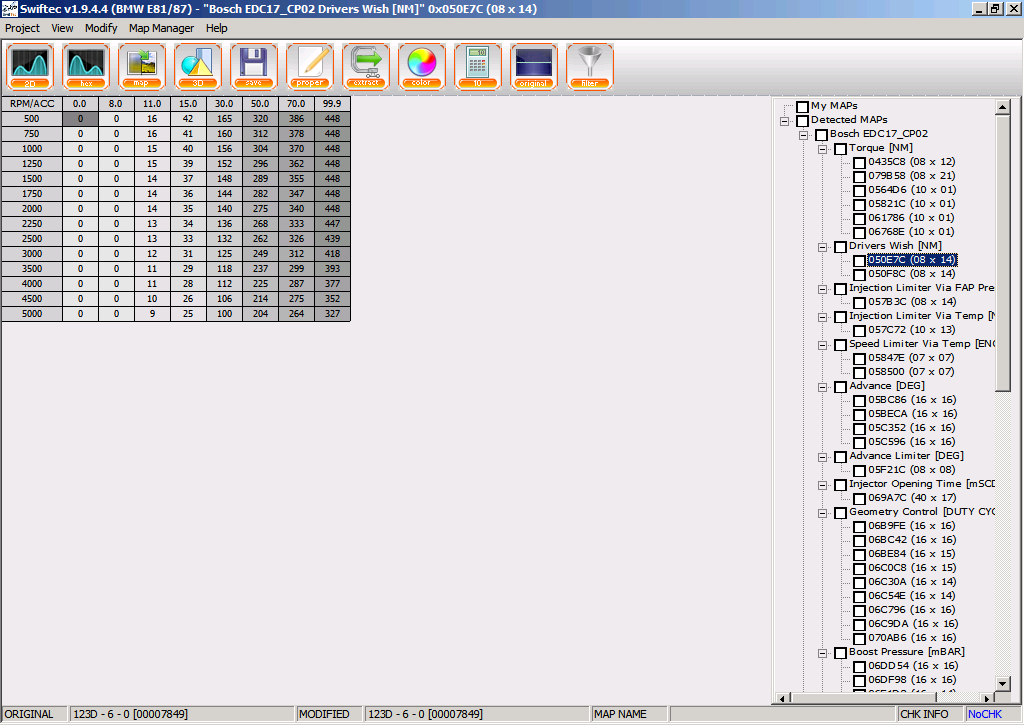Screen dimensions: 1024x725
Task: Switch to hex view icon
Action: [x=86, y=66]
